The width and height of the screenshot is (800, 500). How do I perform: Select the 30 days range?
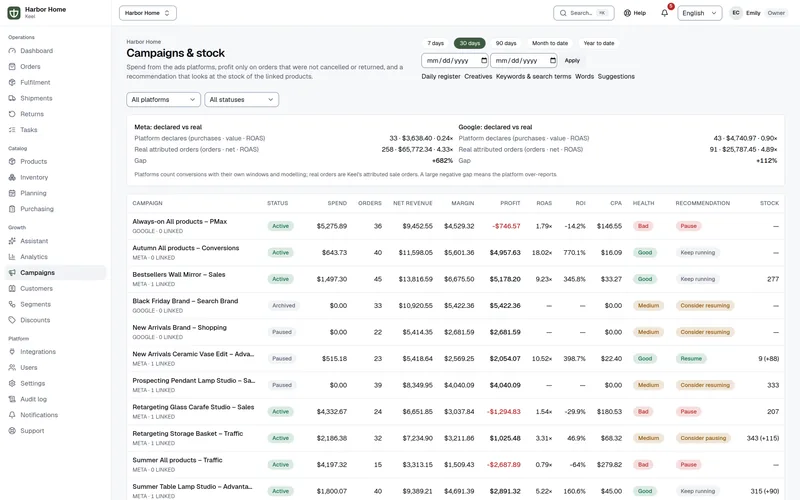469,43
